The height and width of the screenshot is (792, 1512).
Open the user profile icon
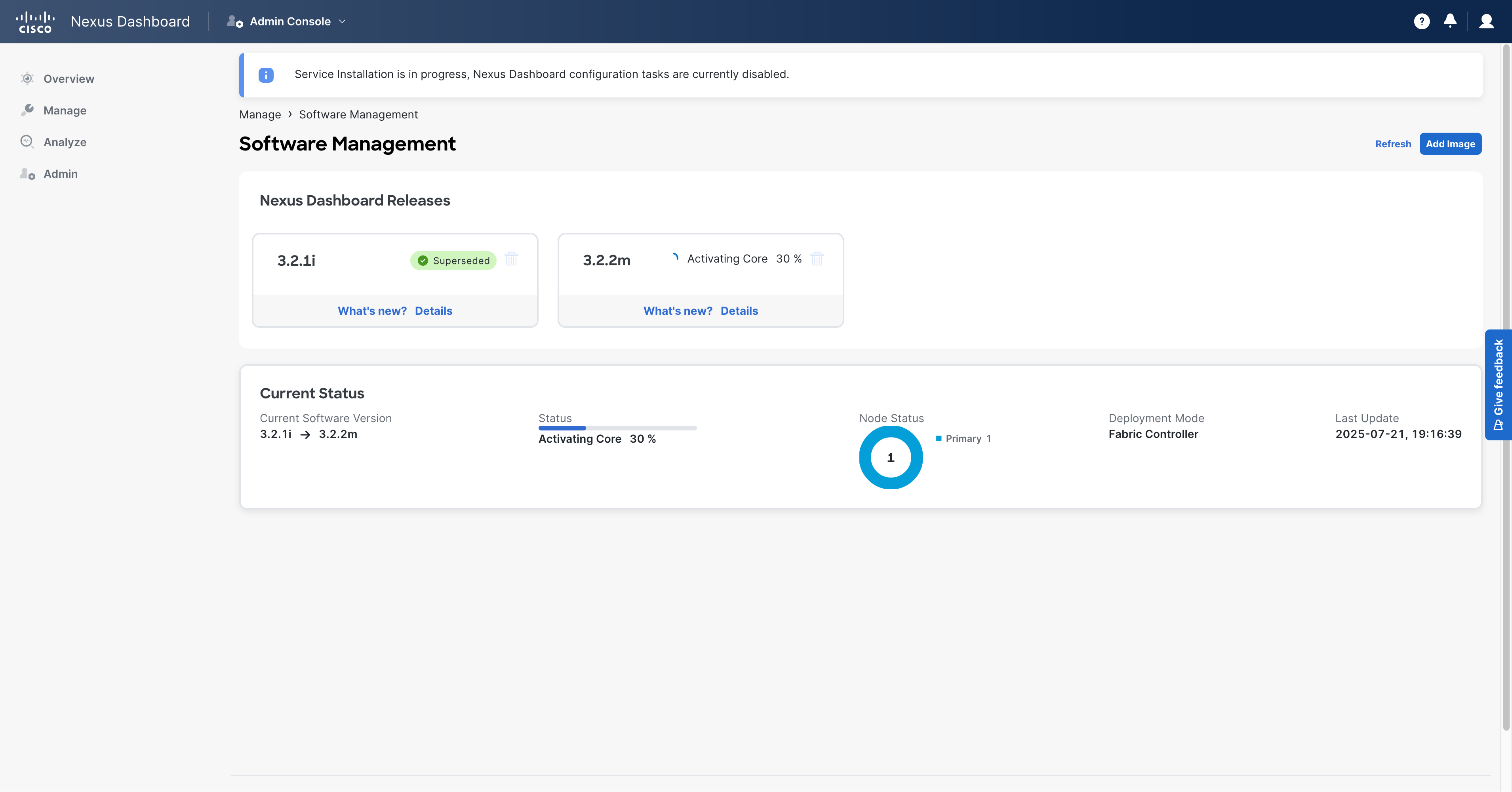click(x=1487, y=22)
